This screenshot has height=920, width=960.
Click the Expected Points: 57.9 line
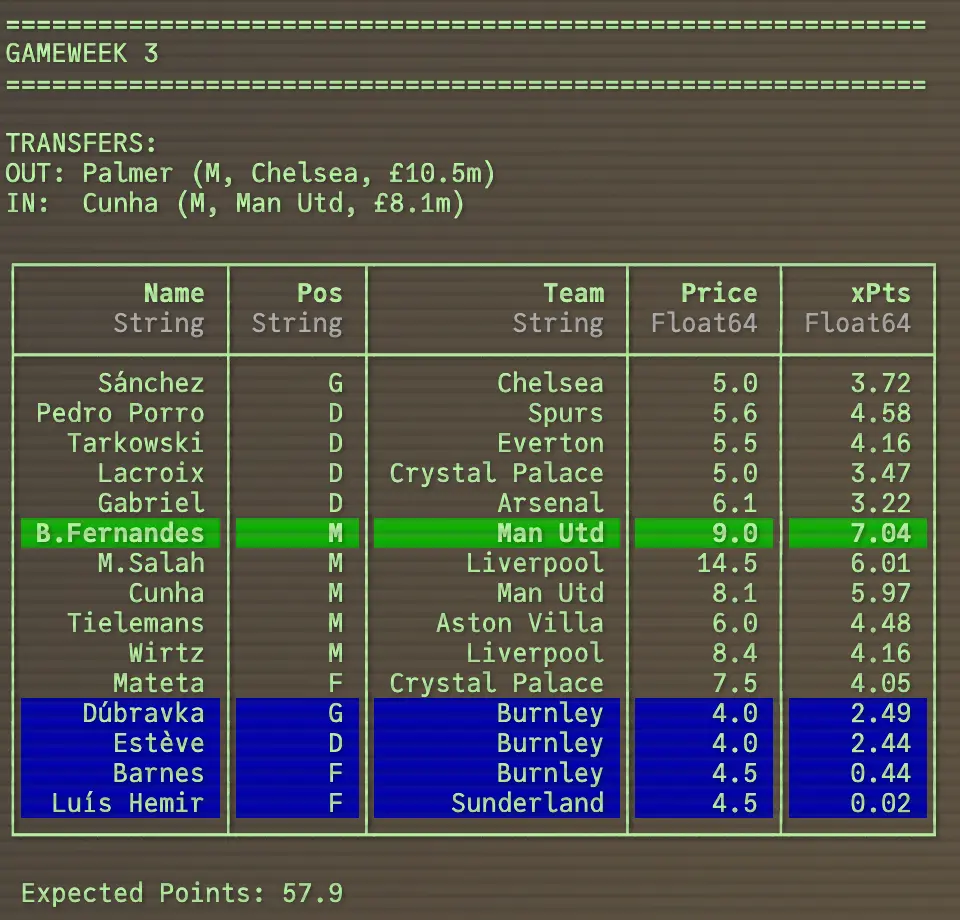182,893
